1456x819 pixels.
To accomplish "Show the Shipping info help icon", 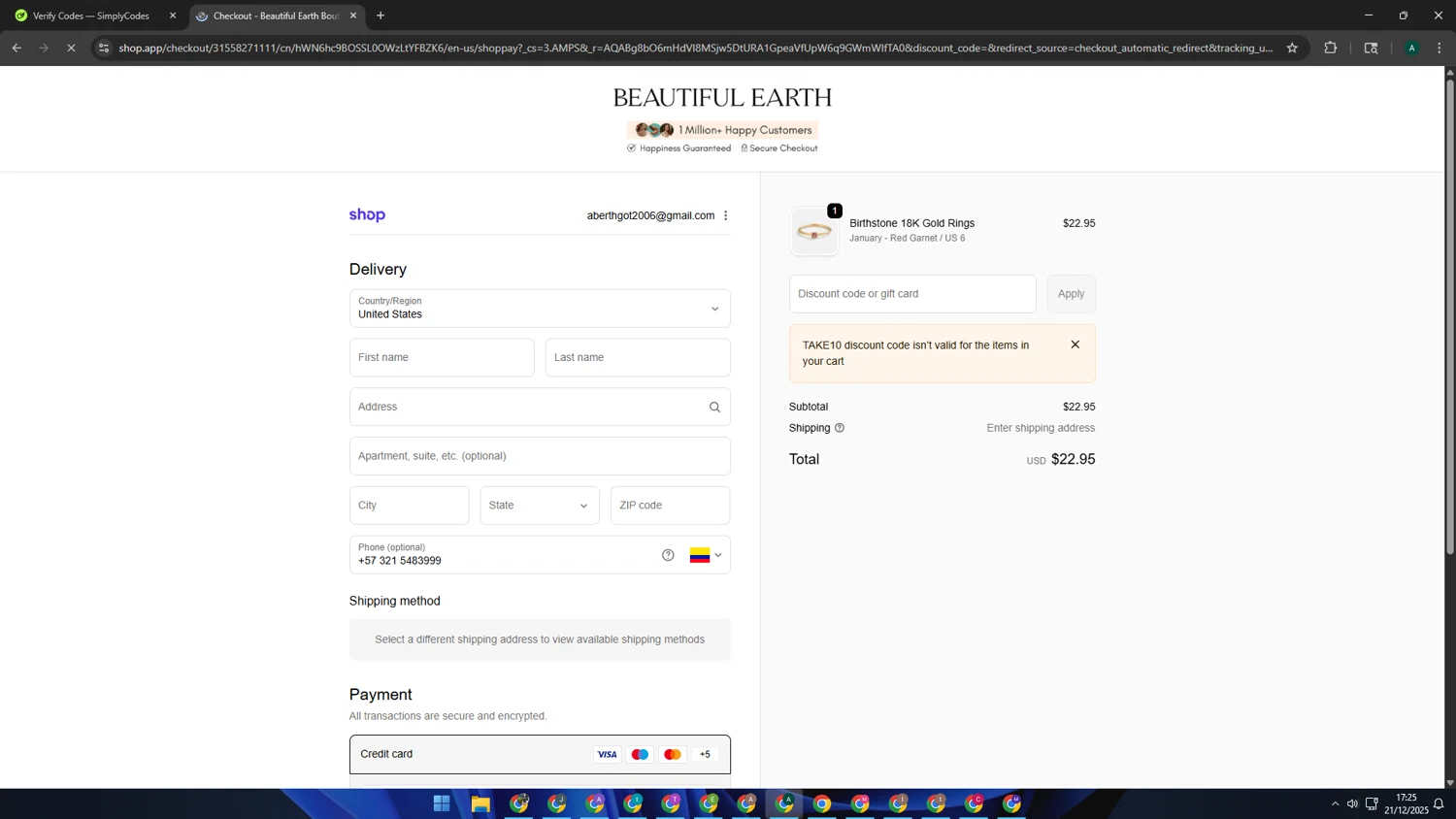I will pos(840,428).
